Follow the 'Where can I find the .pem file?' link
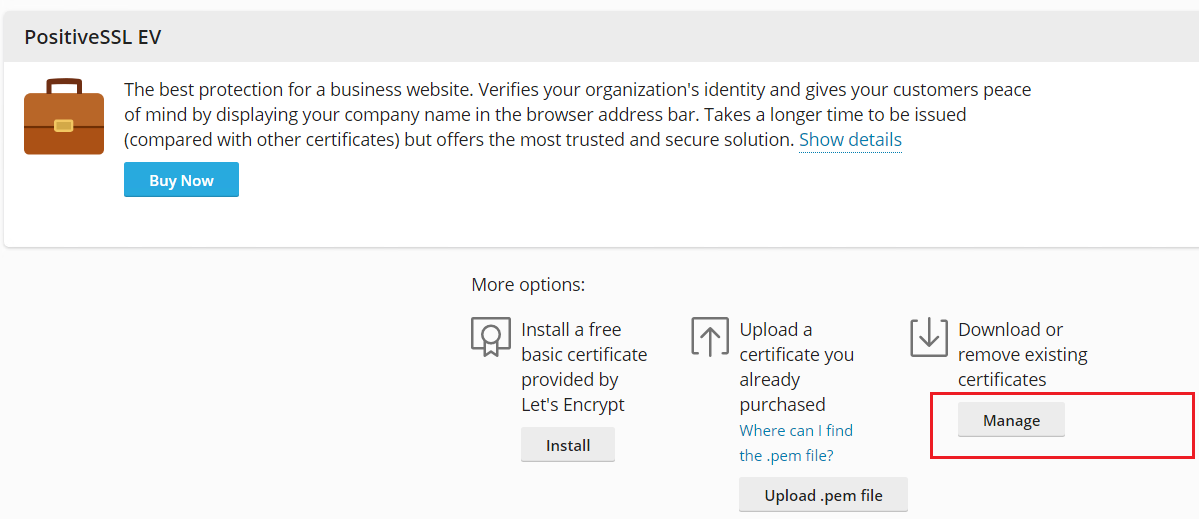 [x=795, y=443]
